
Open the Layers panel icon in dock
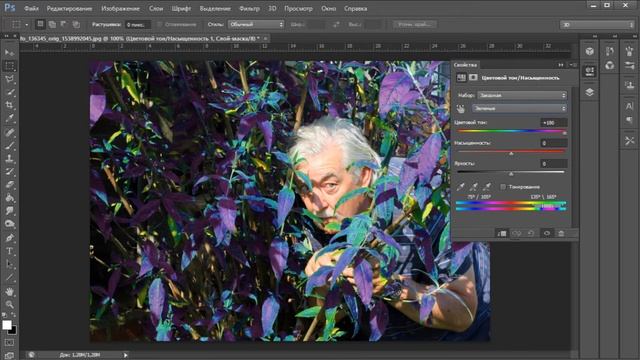(x=589, y=92)
